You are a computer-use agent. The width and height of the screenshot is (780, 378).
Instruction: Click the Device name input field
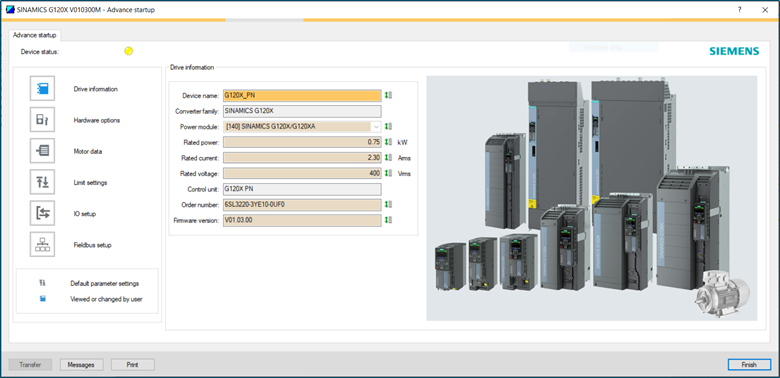pos(302,95)
